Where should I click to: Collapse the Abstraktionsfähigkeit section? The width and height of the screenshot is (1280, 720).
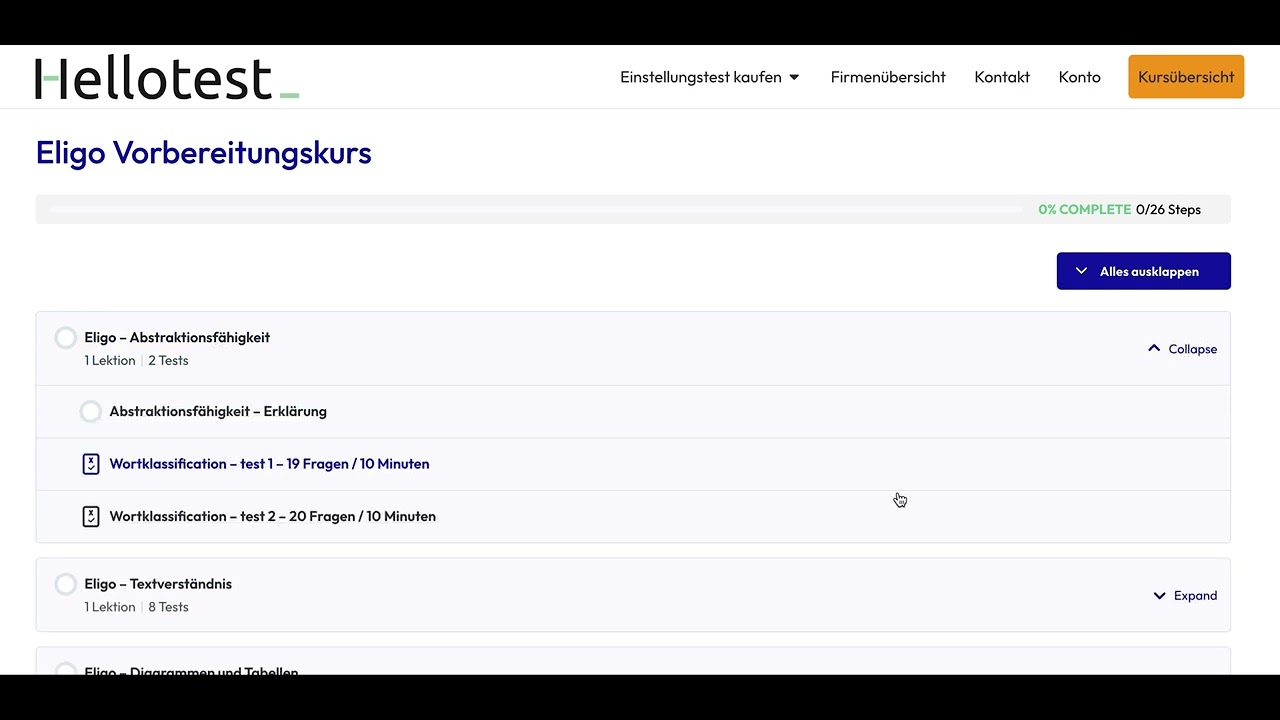pyautogui.click(x=1182, y=349)
